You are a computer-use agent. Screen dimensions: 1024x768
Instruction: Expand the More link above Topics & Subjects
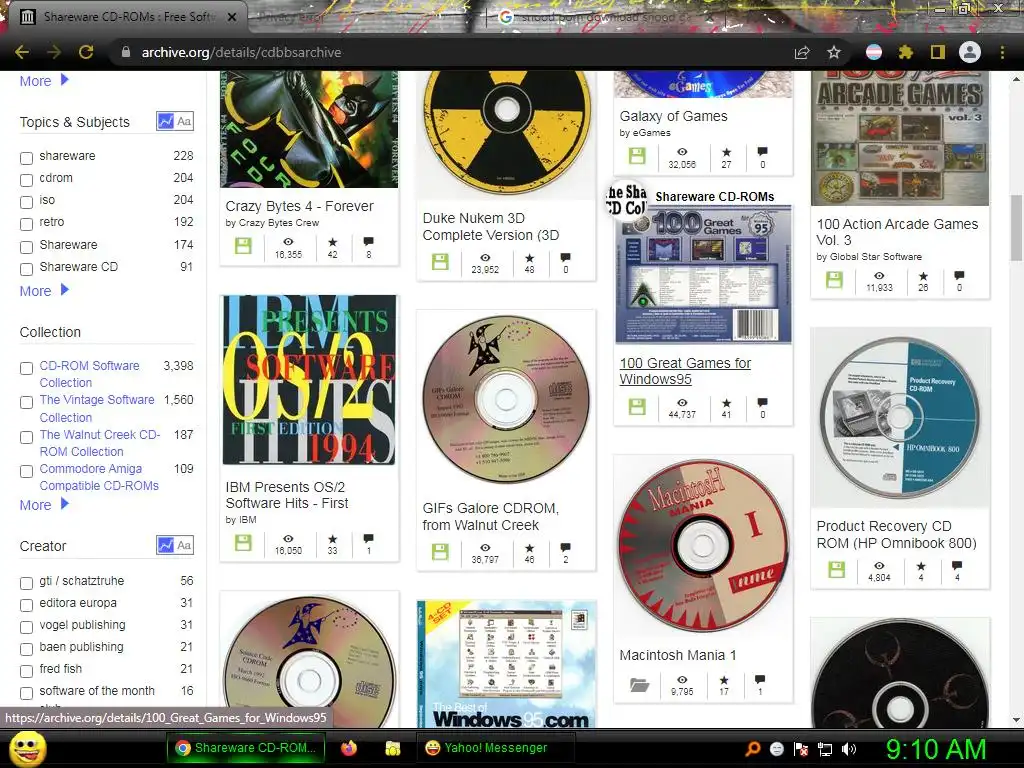[44, 81]
